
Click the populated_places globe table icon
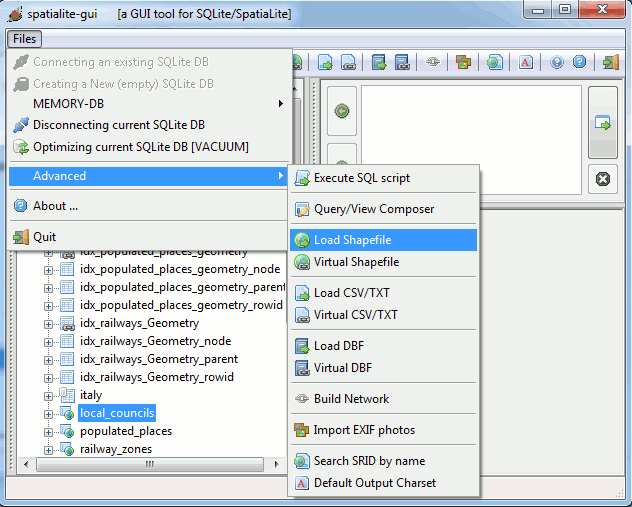[67, 431]
